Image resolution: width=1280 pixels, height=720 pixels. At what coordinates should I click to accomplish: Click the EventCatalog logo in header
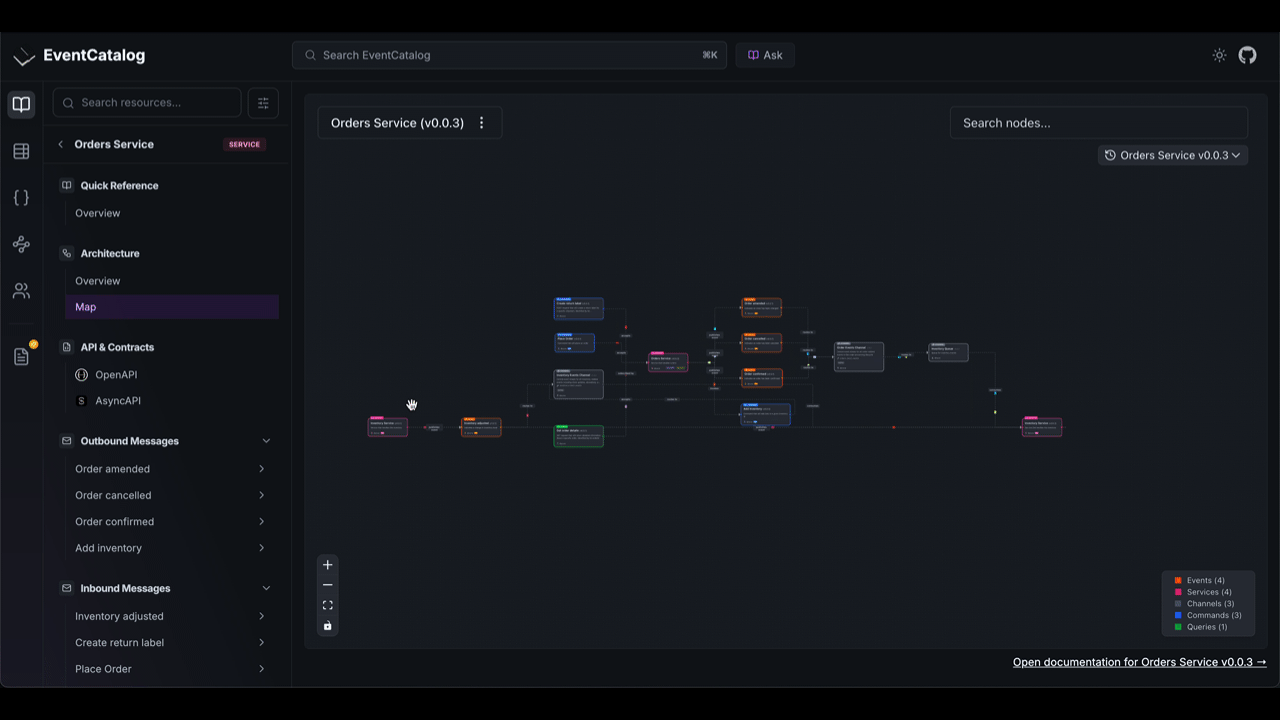[79, 56]
